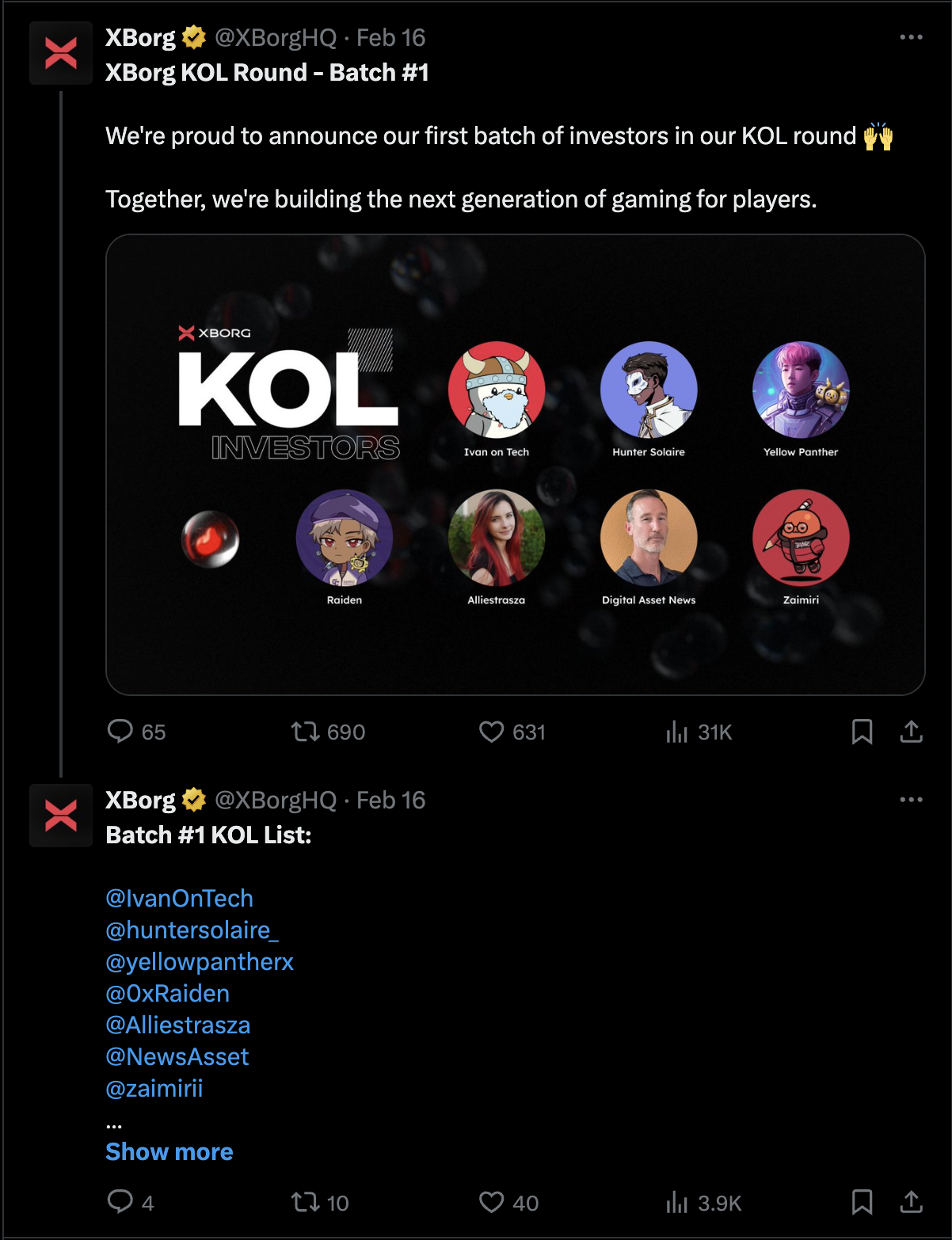This screenshot has height=1240, width=952.
Task: Open the @IvanOnTech profile mention
Action: click(180, 898)
